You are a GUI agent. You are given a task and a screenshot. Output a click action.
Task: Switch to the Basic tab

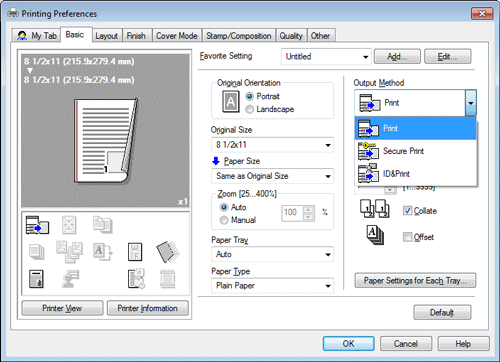75,34
